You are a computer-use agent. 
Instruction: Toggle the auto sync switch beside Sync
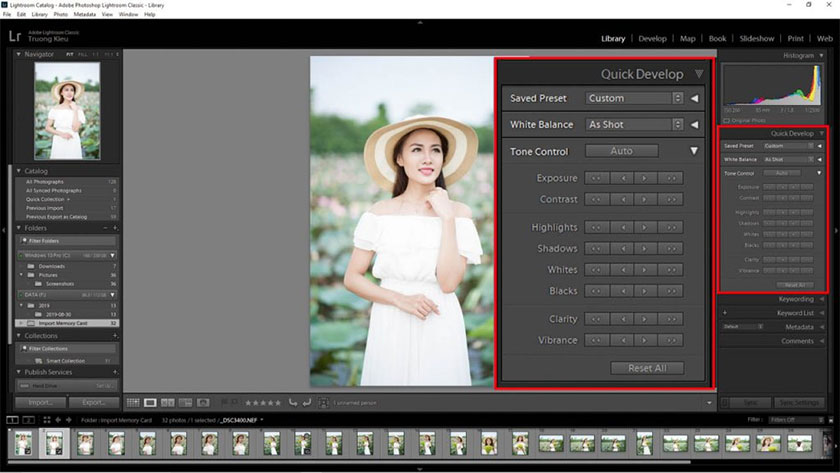(725, 402)
